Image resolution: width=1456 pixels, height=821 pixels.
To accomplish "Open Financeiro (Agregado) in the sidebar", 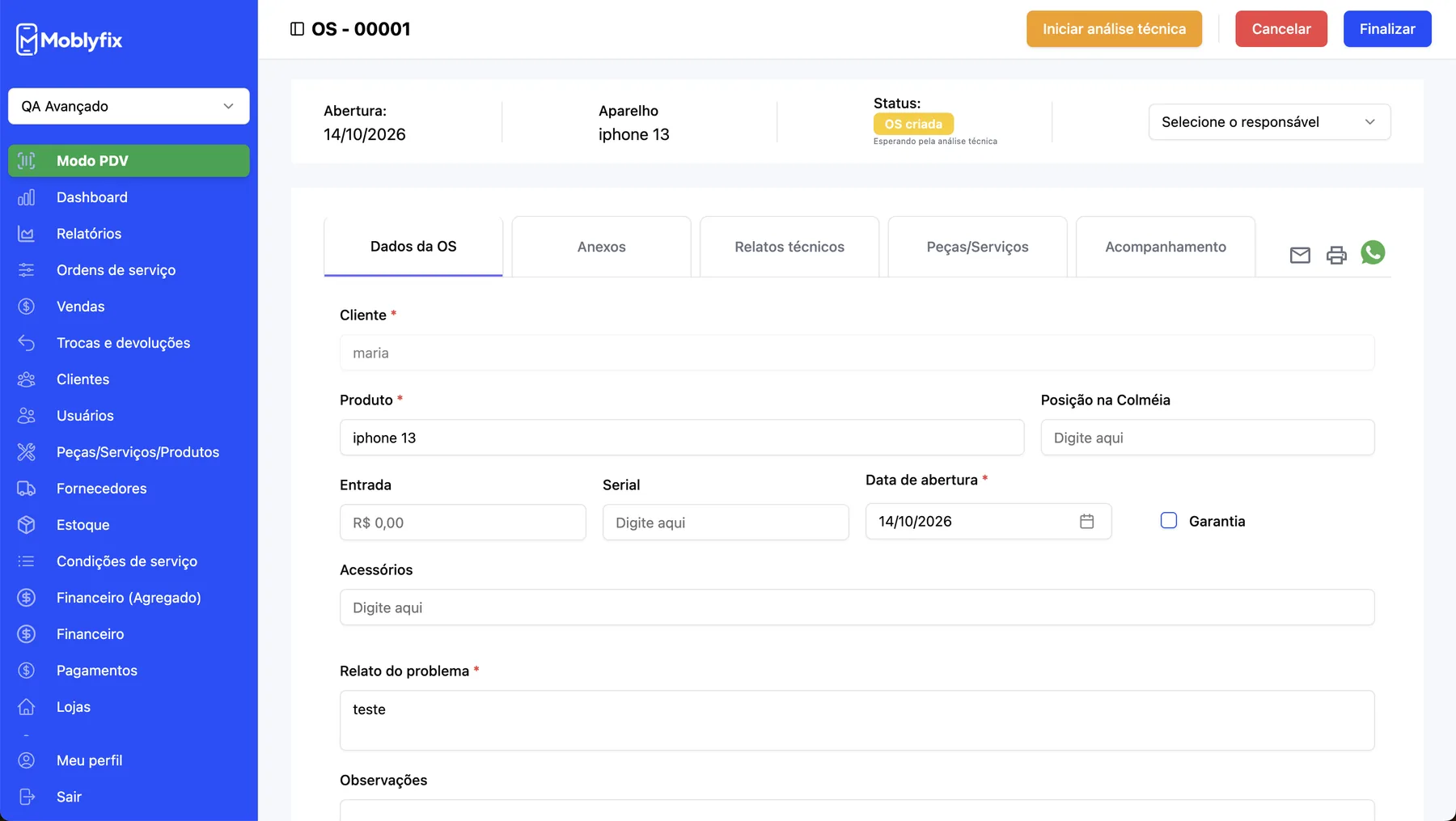I will click(129, 598).
